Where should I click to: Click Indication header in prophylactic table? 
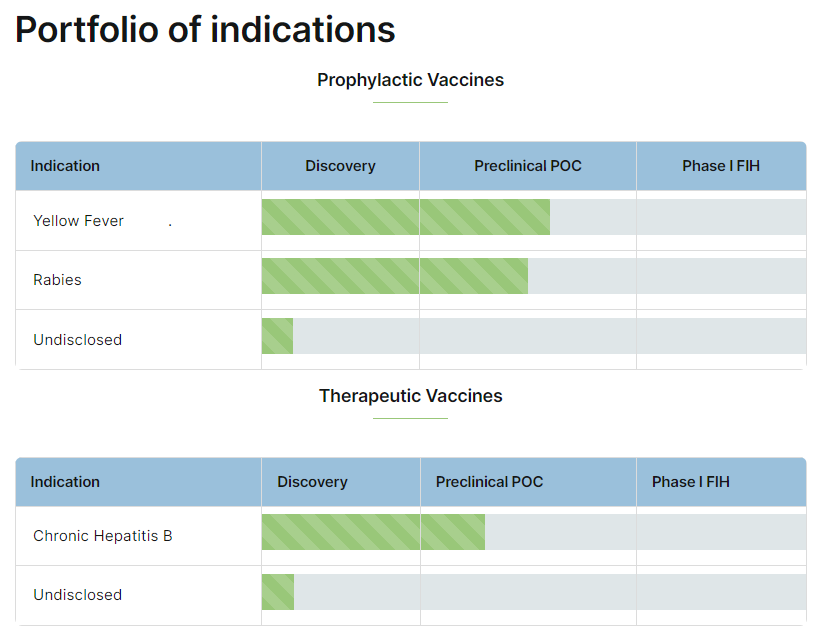[x=65, y=166]
